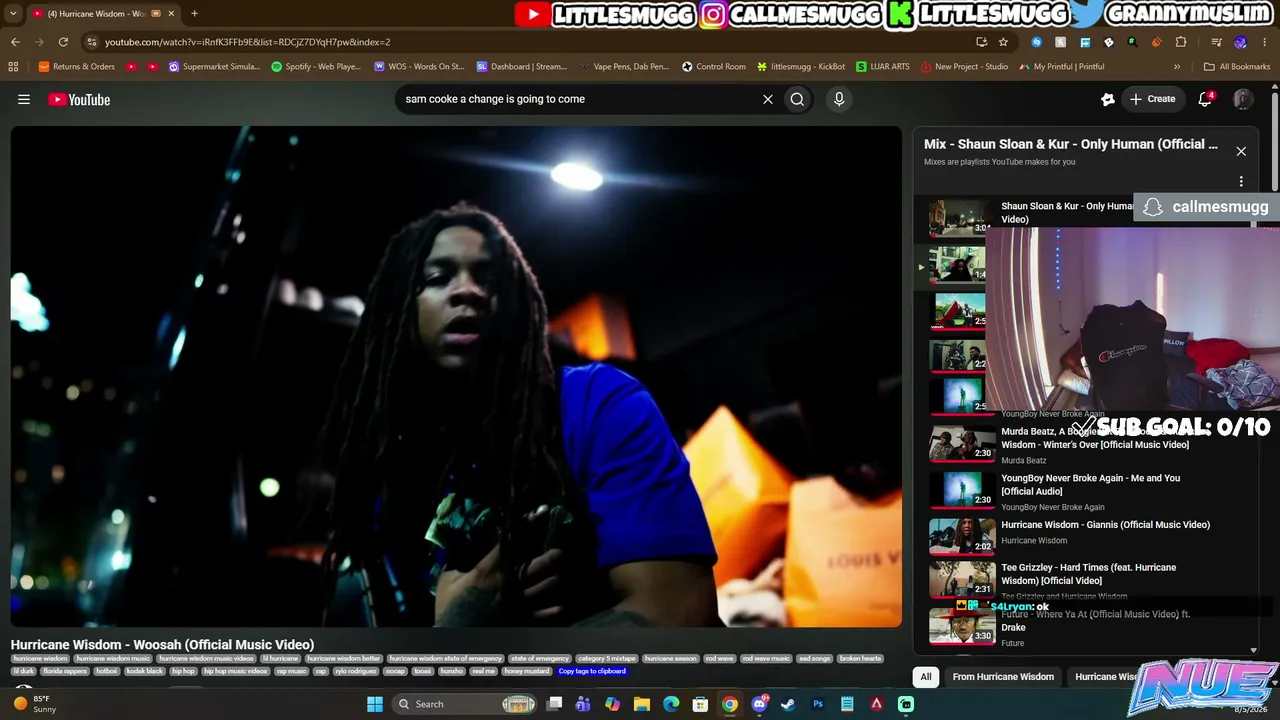Viewport: 1280px width, 720px height.
Task: Open Discord from the taskbar
Action: coord(759,704)
